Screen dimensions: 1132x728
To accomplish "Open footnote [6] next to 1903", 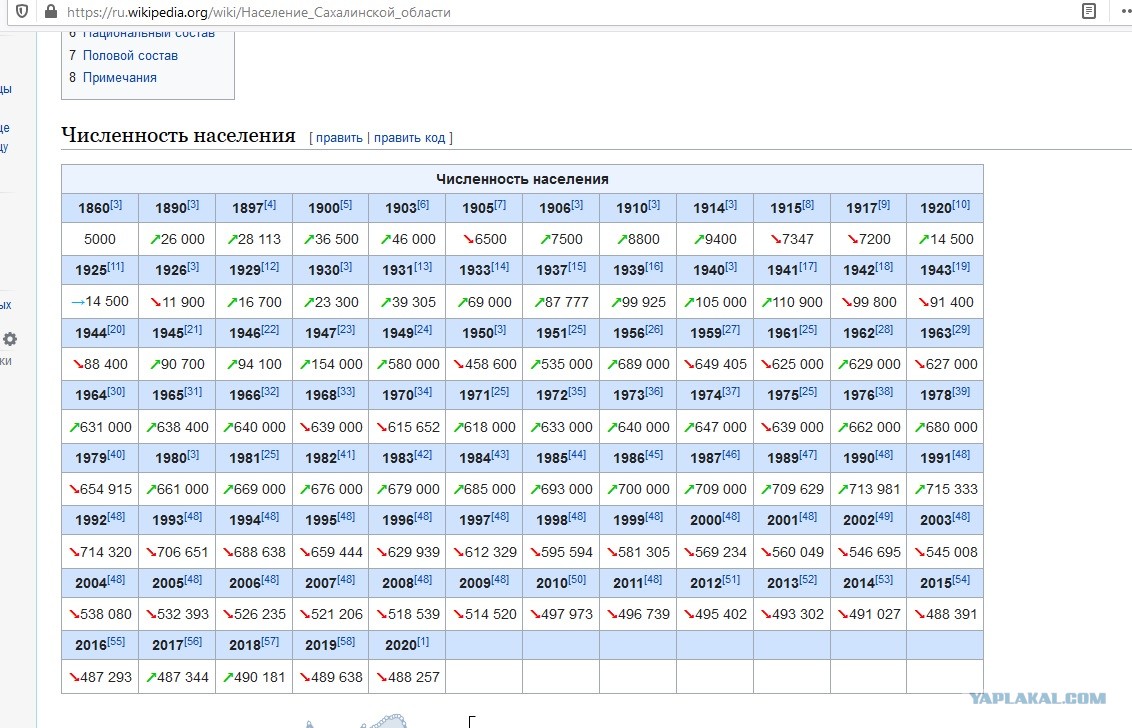I will [x=423, y=204].
